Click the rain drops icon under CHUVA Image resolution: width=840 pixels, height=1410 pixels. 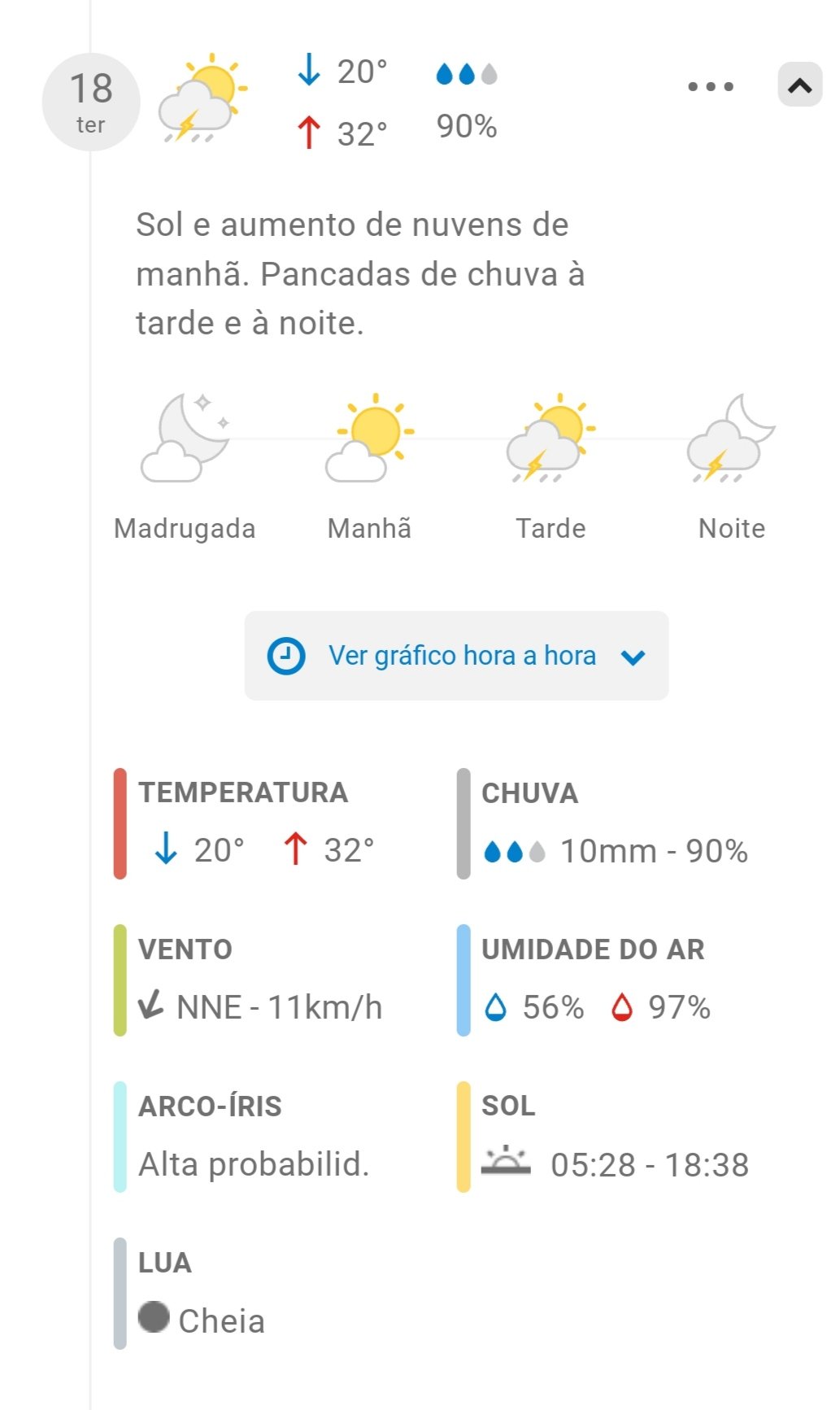point(514,851)
